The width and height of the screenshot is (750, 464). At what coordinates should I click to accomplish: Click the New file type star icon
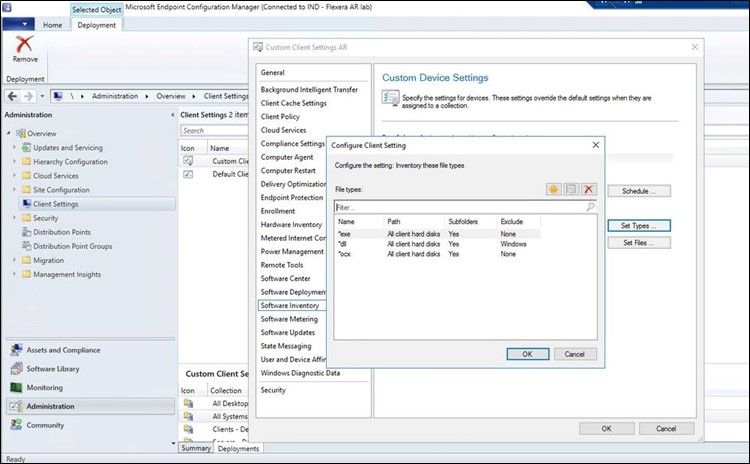(x=553, y=189)
